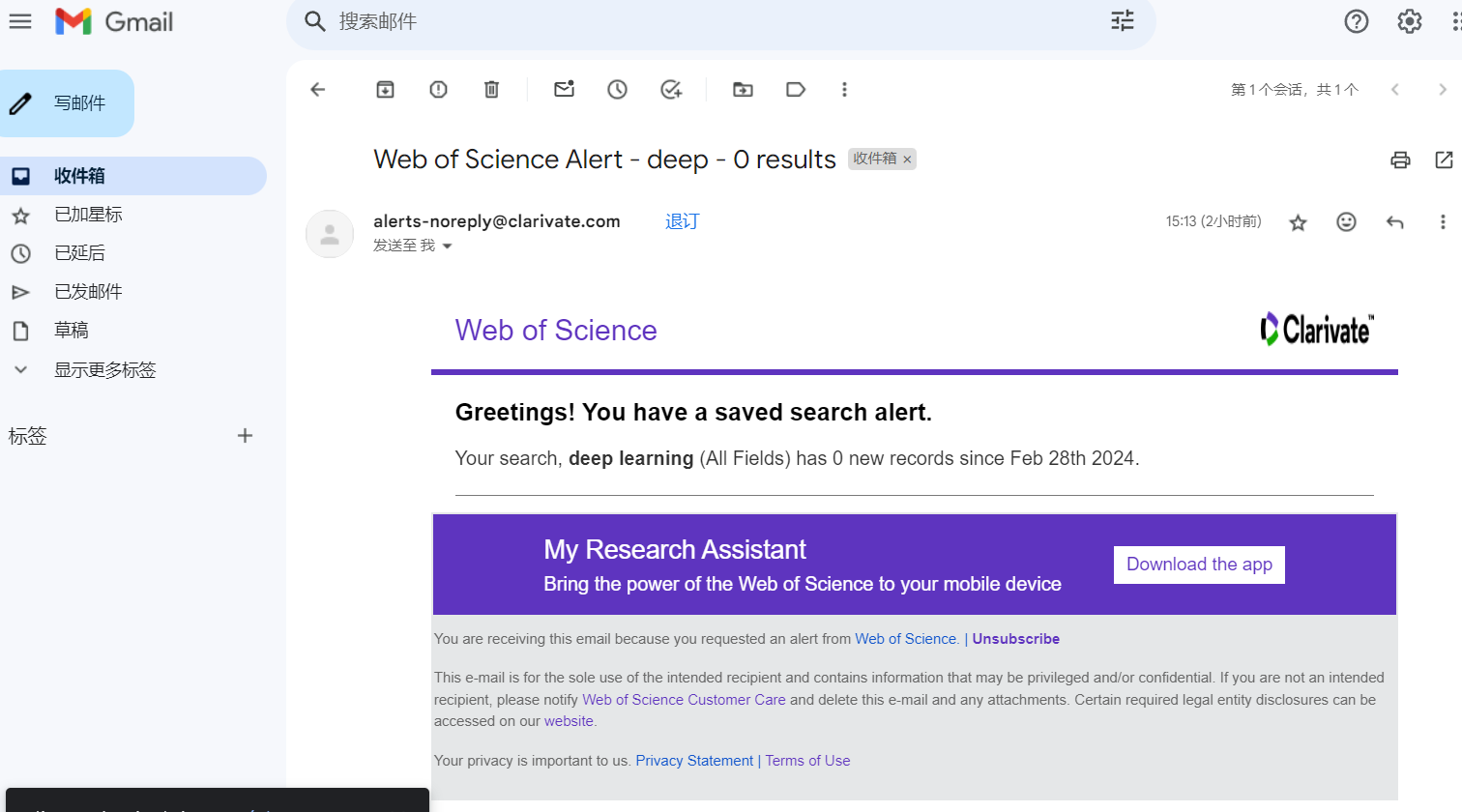Image resolution: width=1462 pixels, height=812 pixels.
Task: Open the Terms of Use link
Action: pyautogui.click(x=807, y=761)
